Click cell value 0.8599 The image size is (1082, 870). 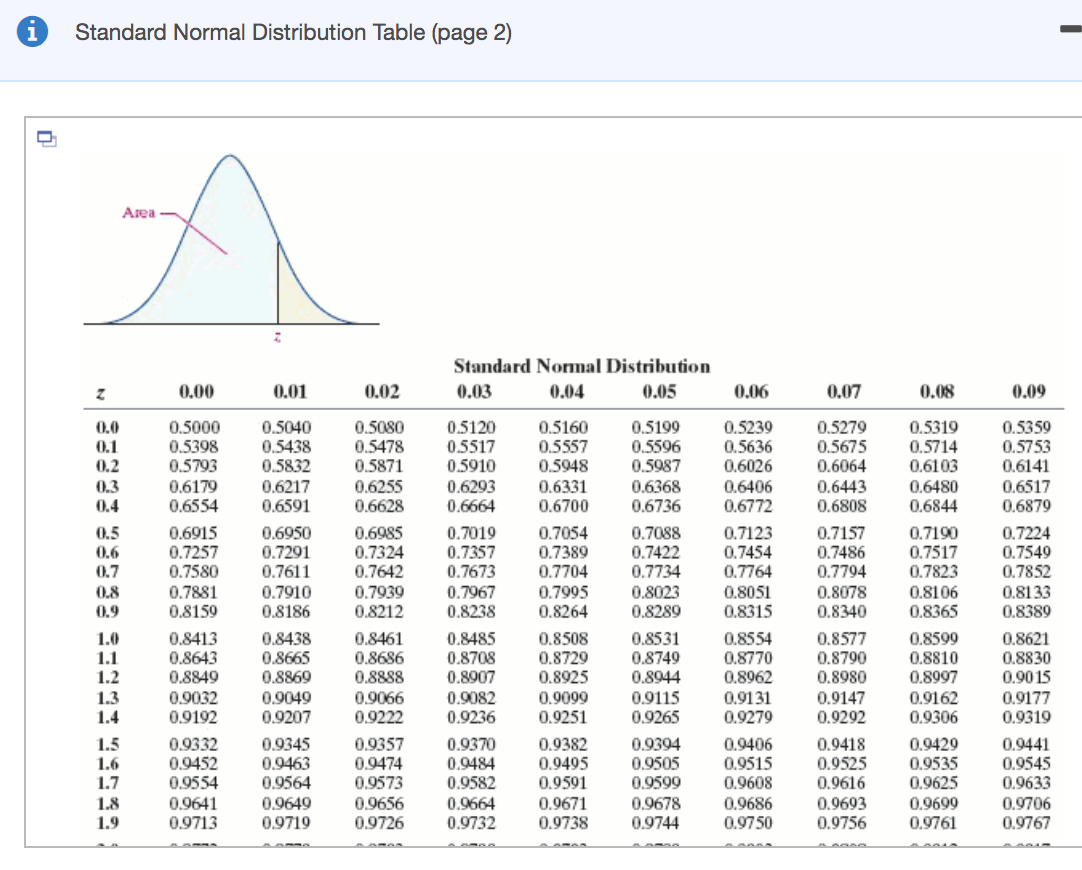(x=934, y=639)
